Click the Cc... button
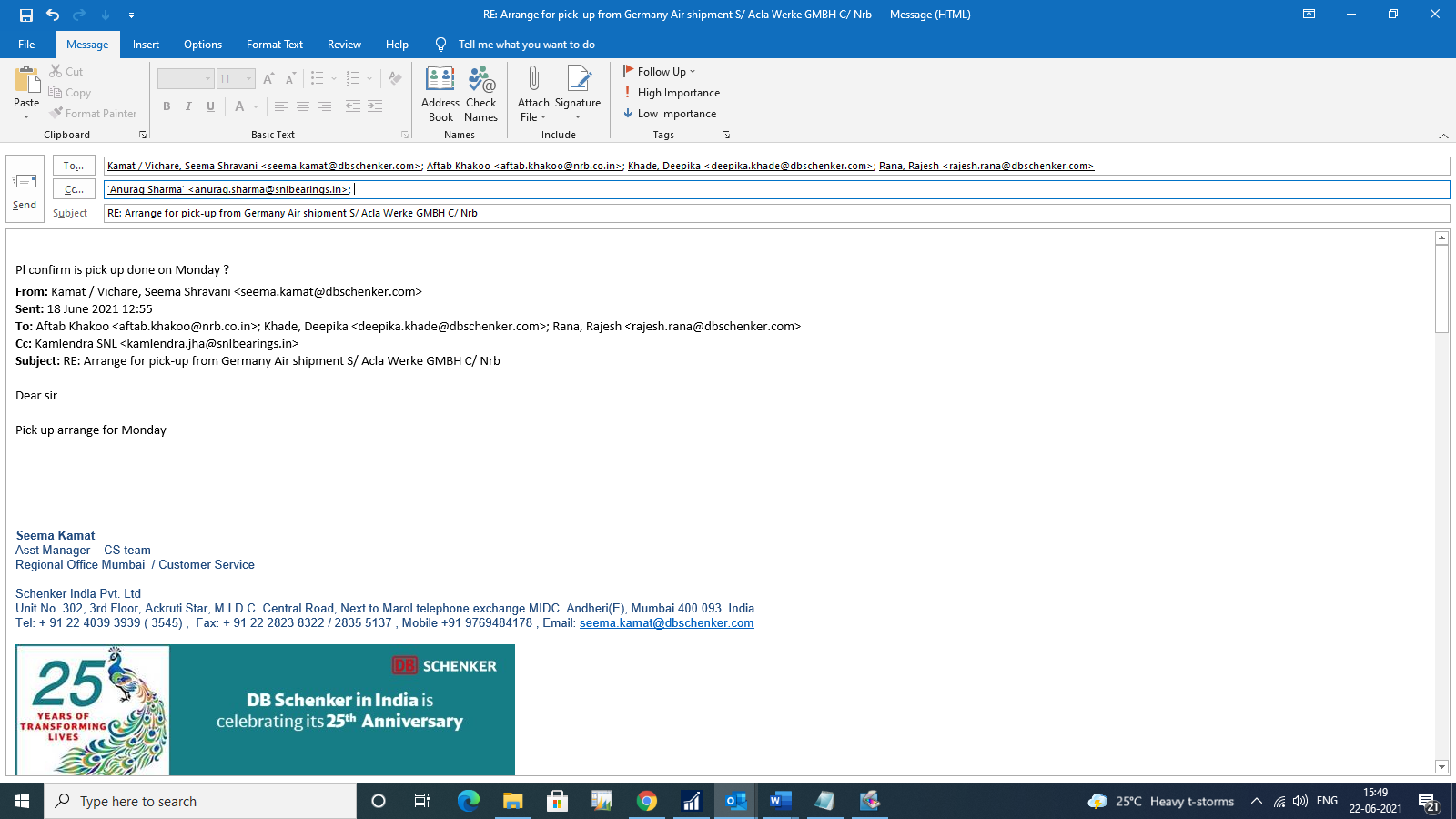This screenshot has width=1456, height=819. [74, 189]
